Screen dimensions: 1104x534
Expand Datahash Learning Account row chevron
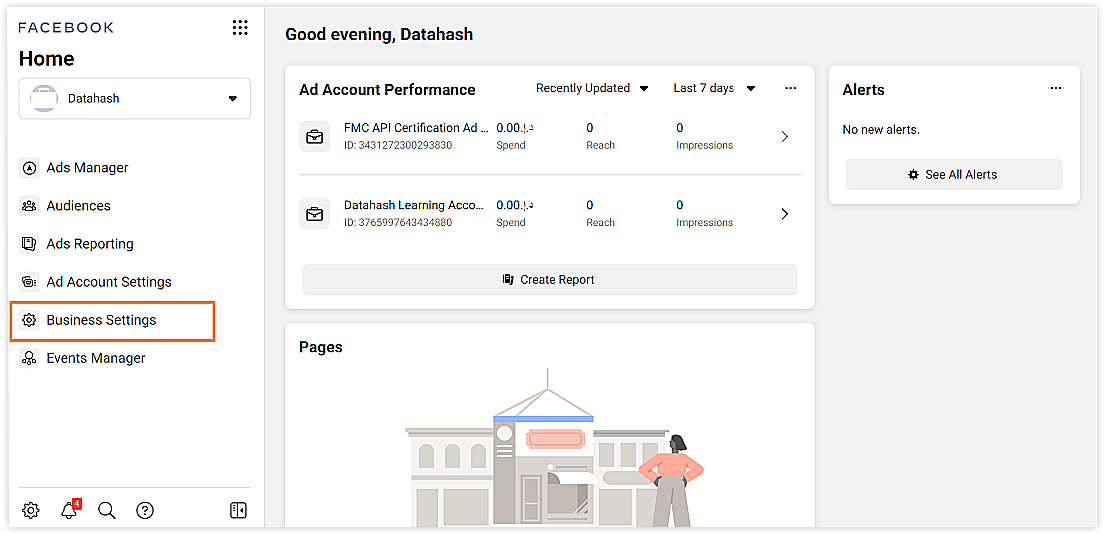(x=785, y=213)
